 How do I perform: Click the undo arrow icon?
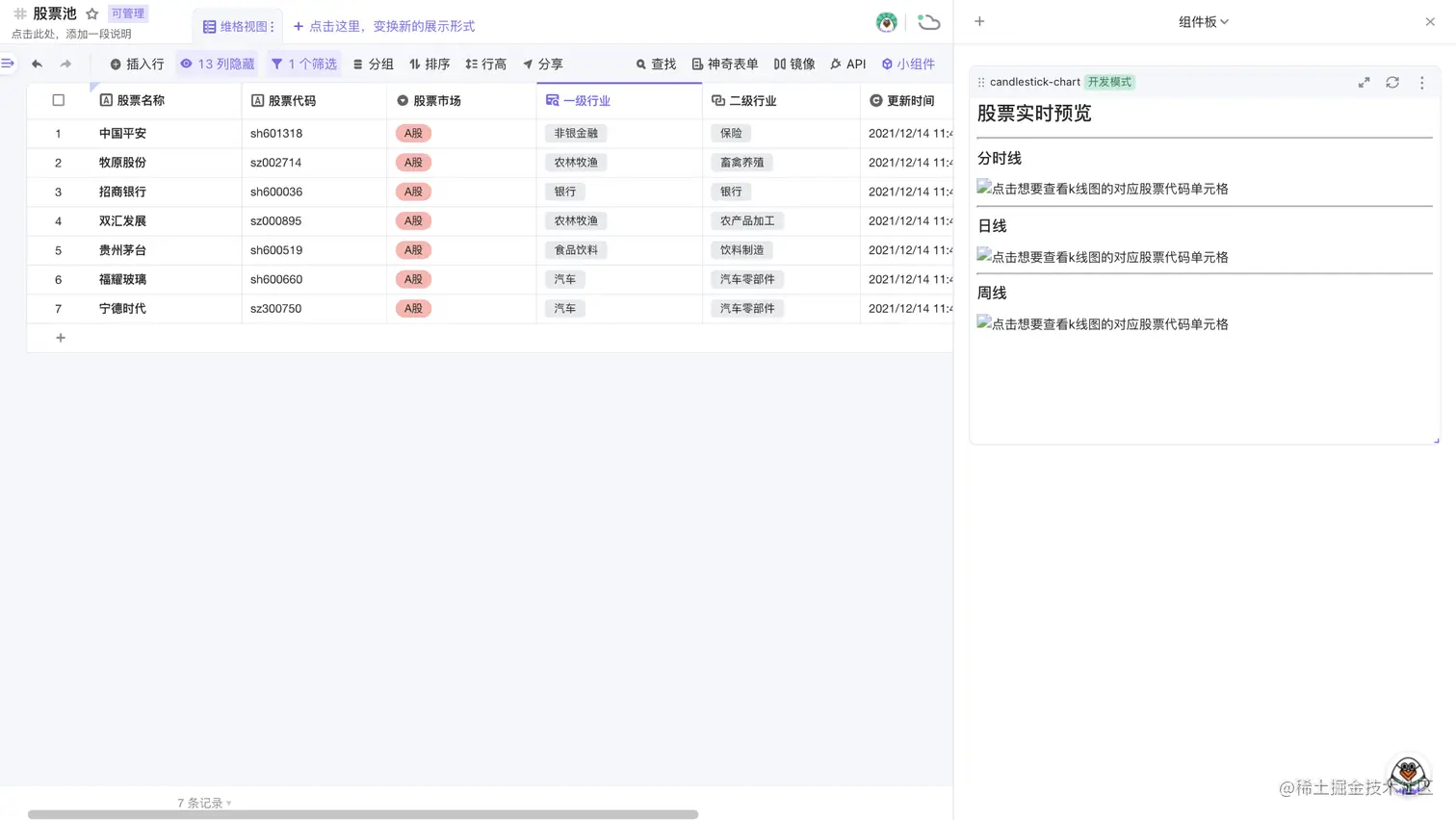(x=37, y=64)
